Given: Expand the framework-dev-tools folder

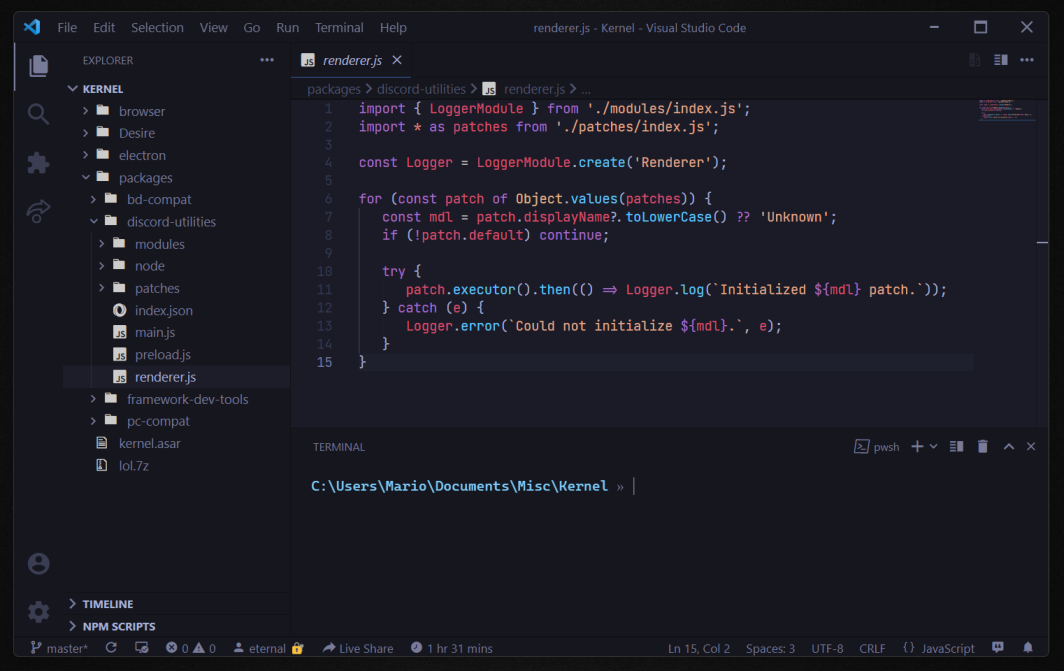Looking at the screenshot, I should tap(176, 399).
